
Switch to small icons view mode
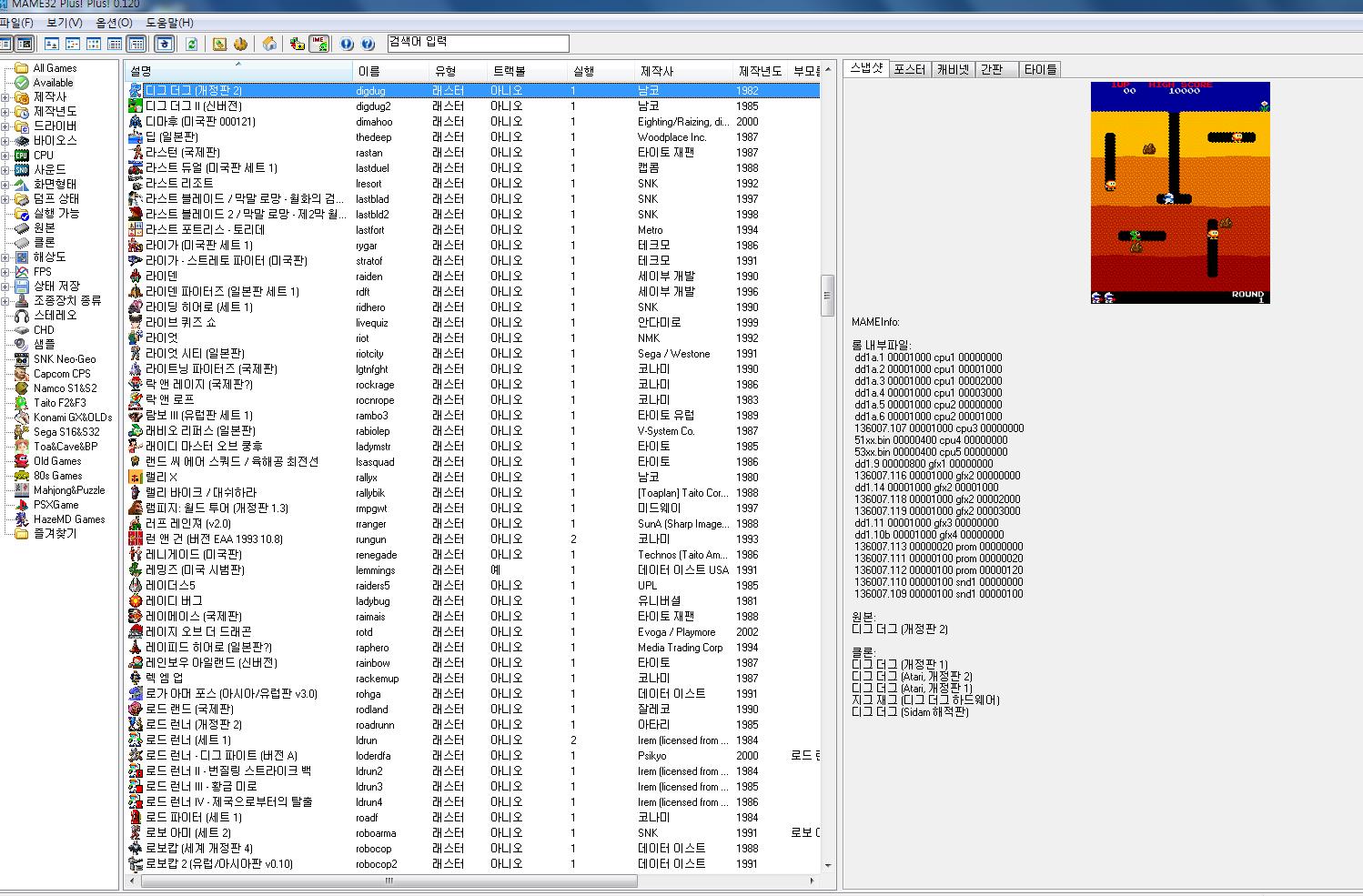73,44
